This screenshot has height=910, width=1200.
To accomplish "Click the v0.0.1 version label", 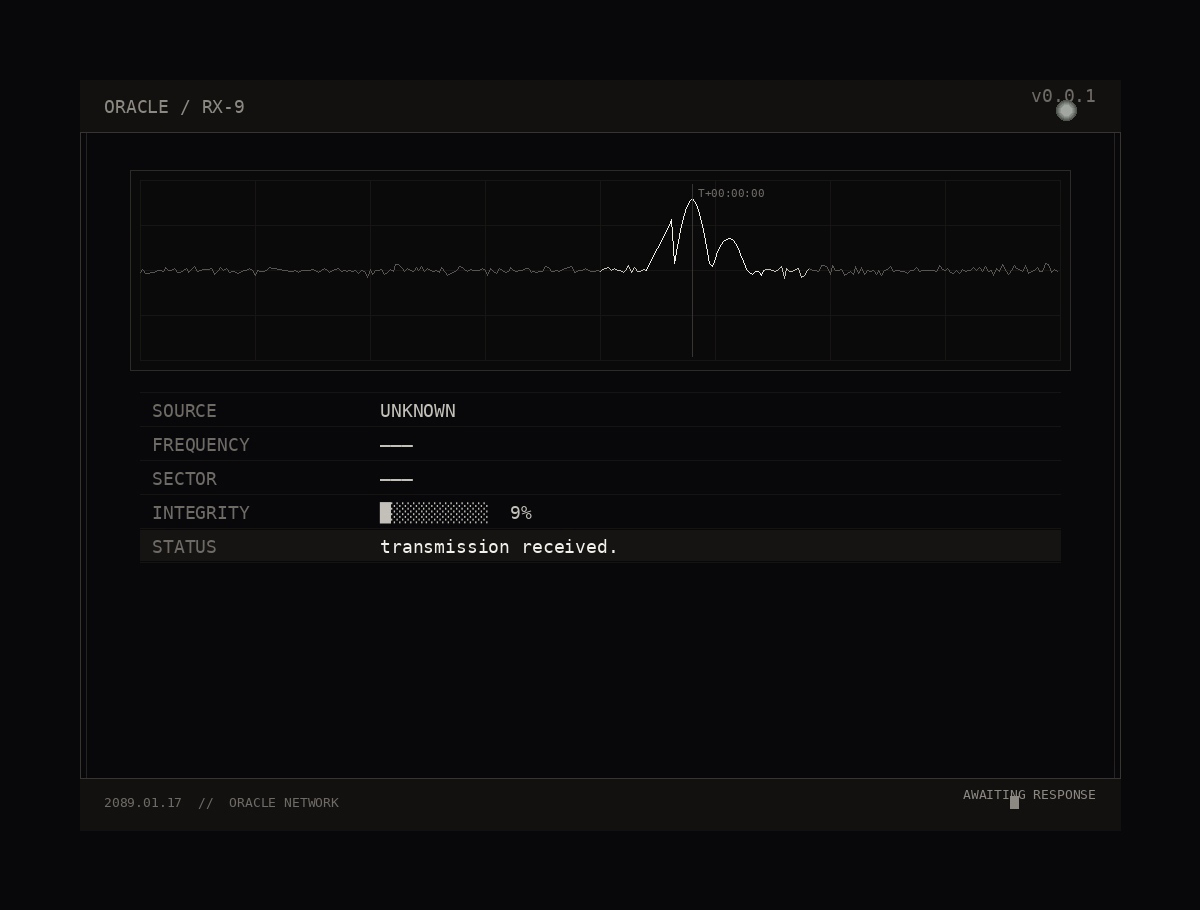I will [1063, 96].
